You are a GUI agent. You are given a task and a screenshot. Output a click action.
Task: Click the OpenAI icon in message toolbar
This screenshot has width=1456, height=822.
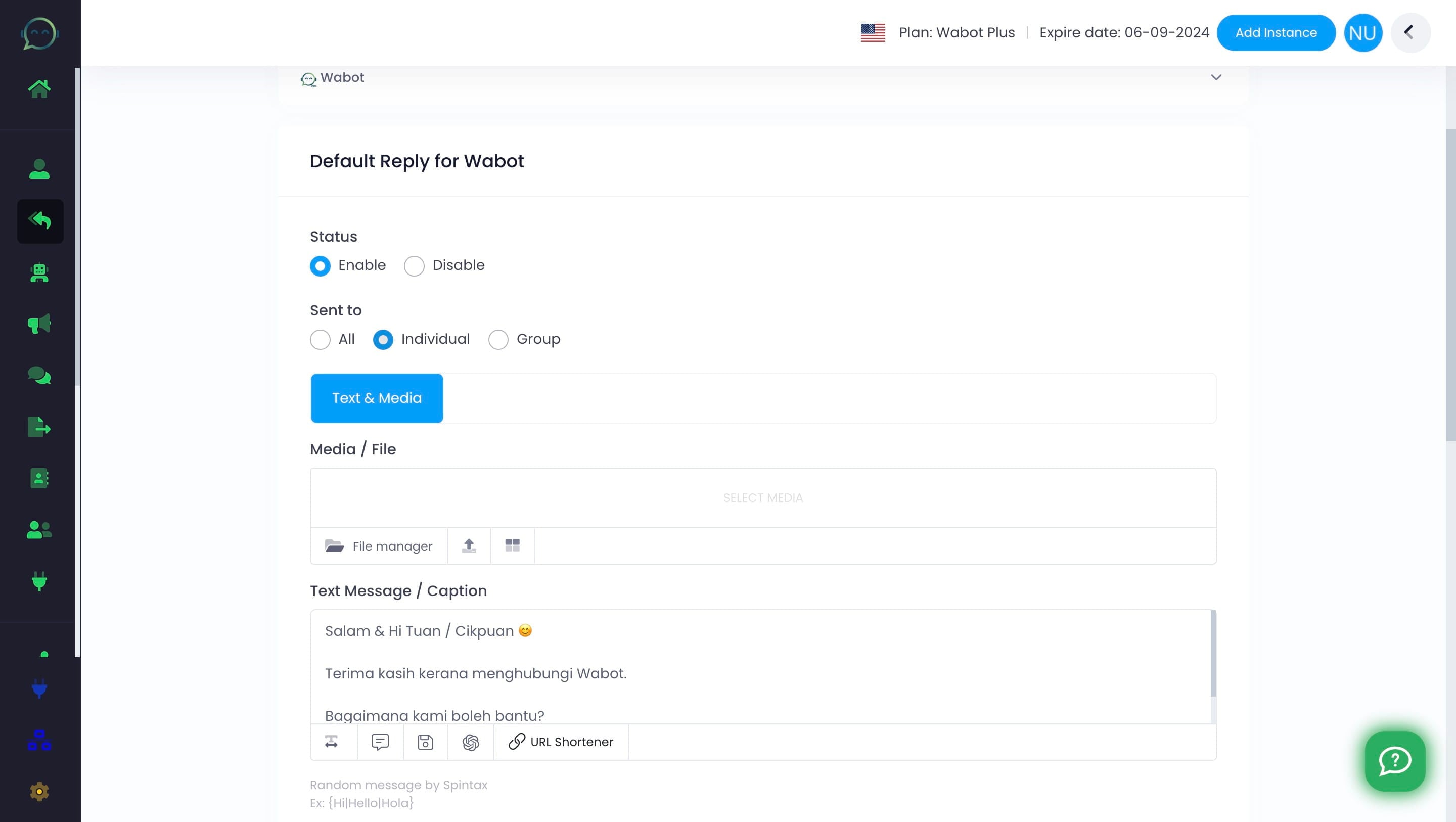470,742
